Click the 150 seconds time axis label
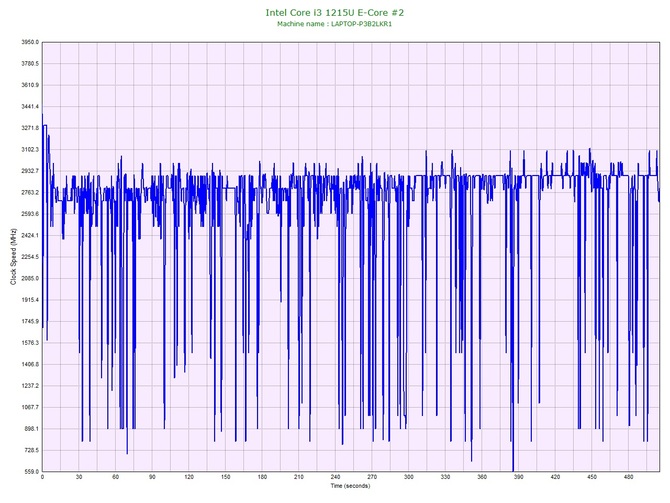The image size is (670, 503). (x=226, y=477)
